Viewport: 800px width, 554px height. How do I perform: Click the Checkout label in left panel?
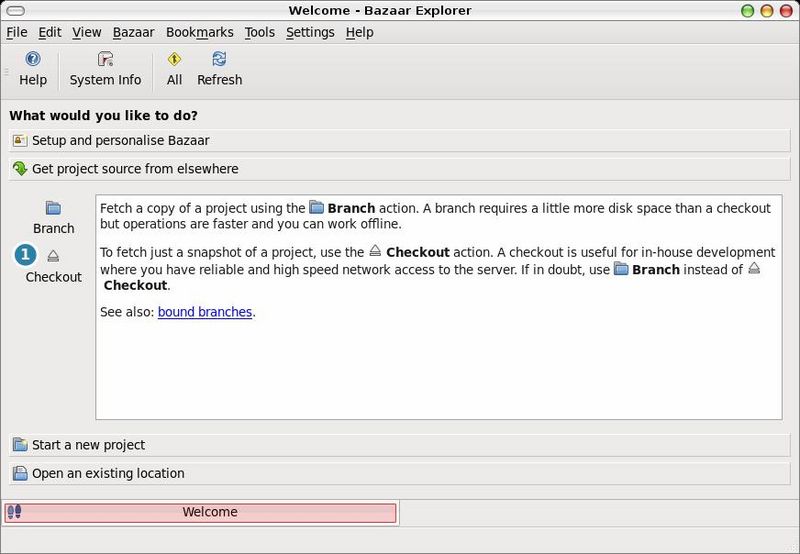[x=54, y=277]
